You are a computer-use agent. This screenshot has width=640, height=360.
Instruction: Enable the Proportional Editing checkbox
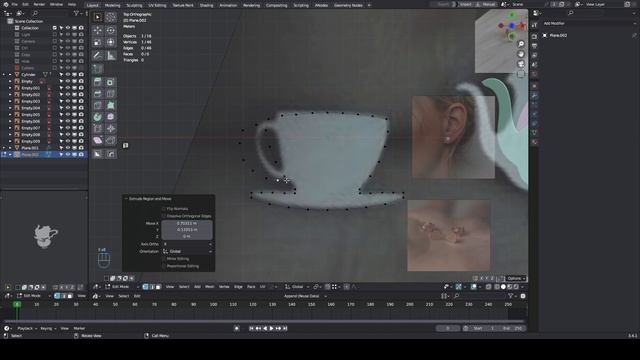[164, 266]
